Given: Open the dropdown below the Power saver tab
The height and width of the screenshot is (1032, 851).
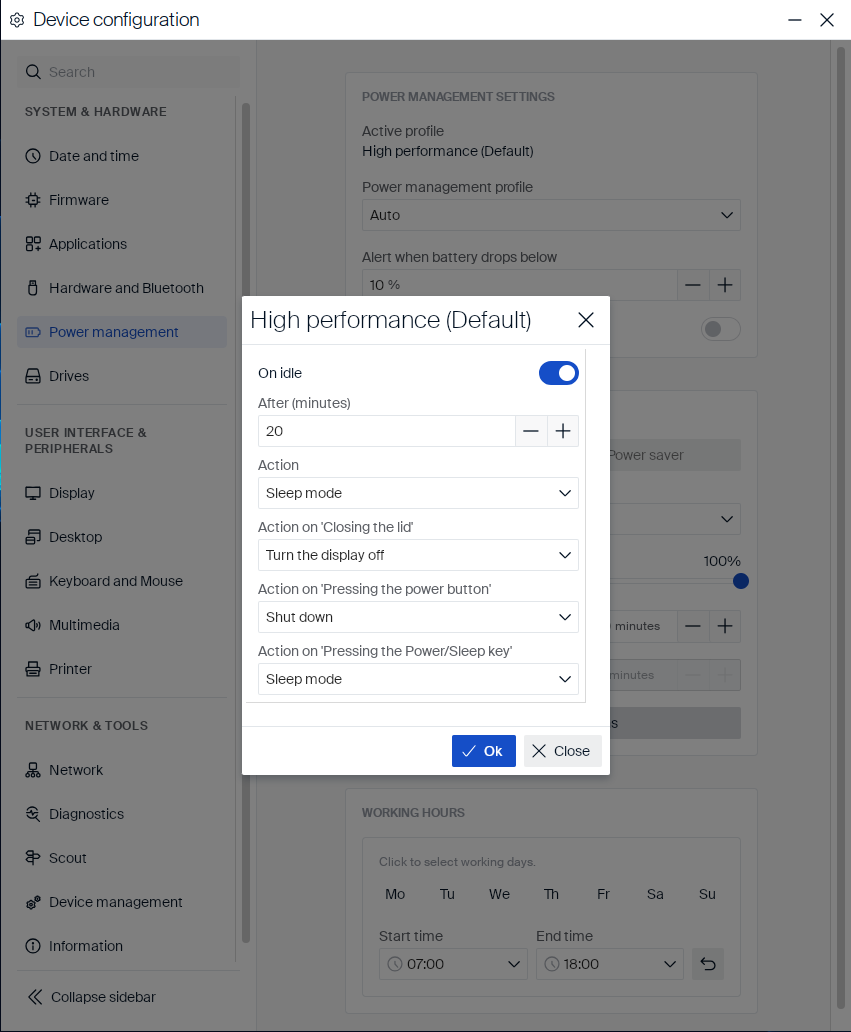Looking at the screenshot, I should click(x=675, y=519).
